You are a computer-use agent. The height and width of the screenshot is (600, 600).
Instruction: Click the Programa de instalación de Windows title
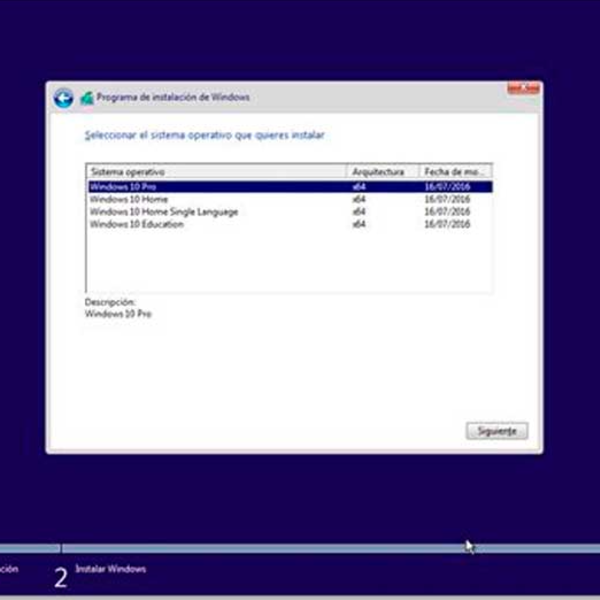[172, 98]
